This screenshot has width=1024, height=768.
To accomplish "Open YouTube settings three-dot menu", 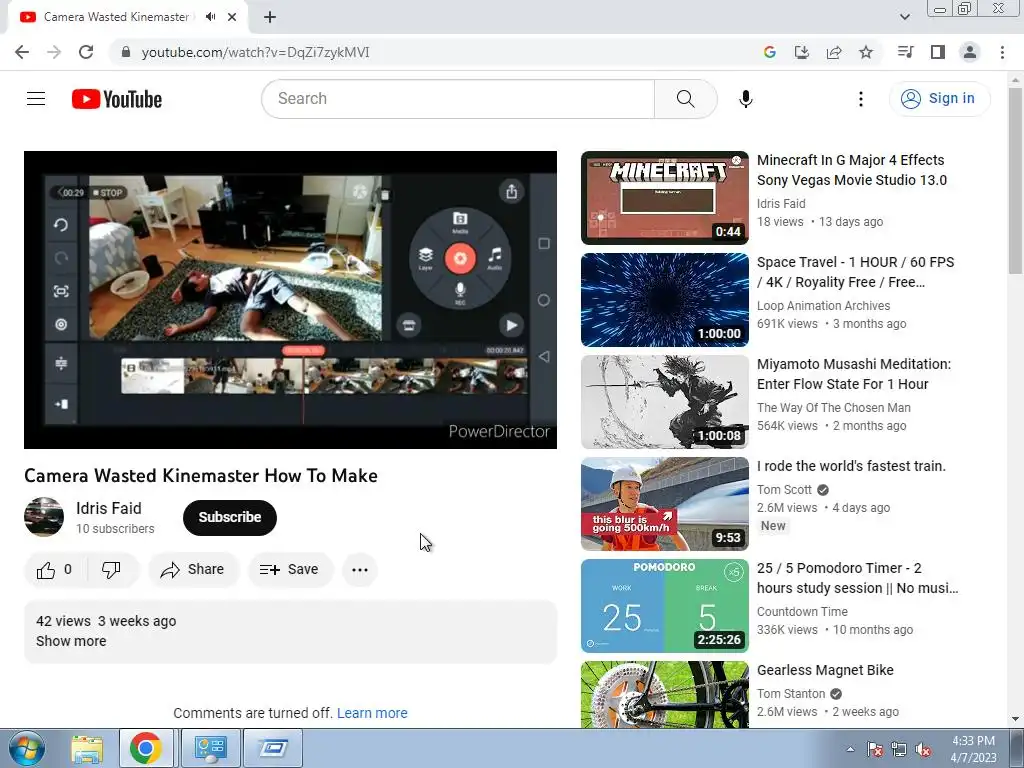I will click(861, 99).
